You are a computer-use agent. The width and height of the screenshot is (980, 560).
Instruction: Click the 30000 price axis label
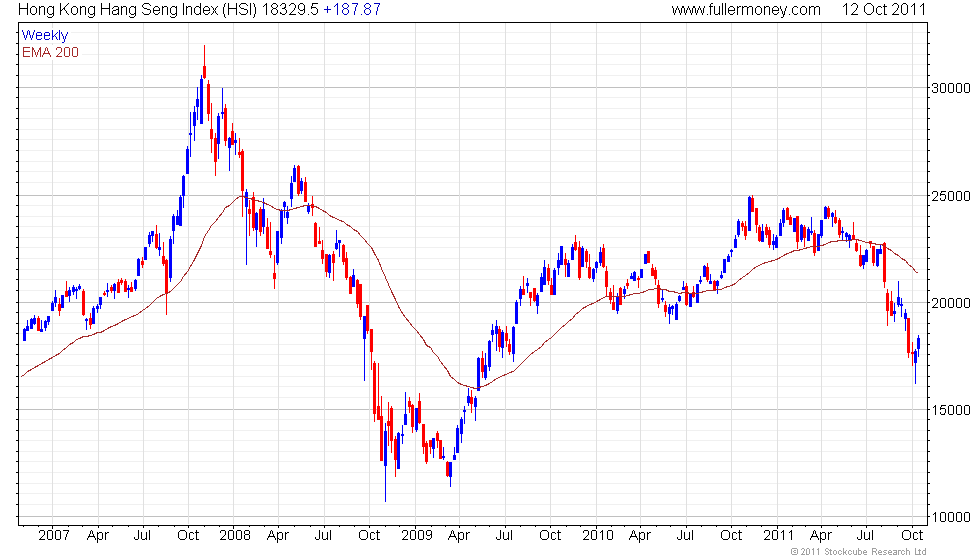[x=951, y=88]
